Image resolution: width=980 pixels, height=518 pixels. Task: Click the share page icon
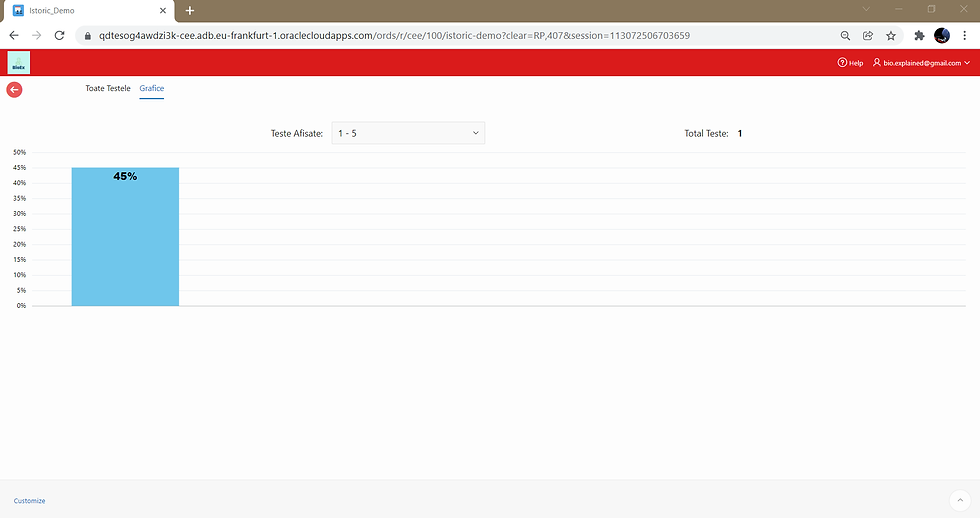pyautogui.click(x=868, y=36)
